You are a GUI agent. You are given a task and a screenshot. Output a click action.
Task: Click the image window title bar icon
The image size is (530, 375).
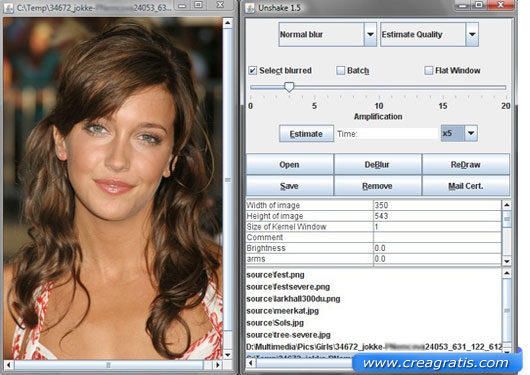point(8,8)
